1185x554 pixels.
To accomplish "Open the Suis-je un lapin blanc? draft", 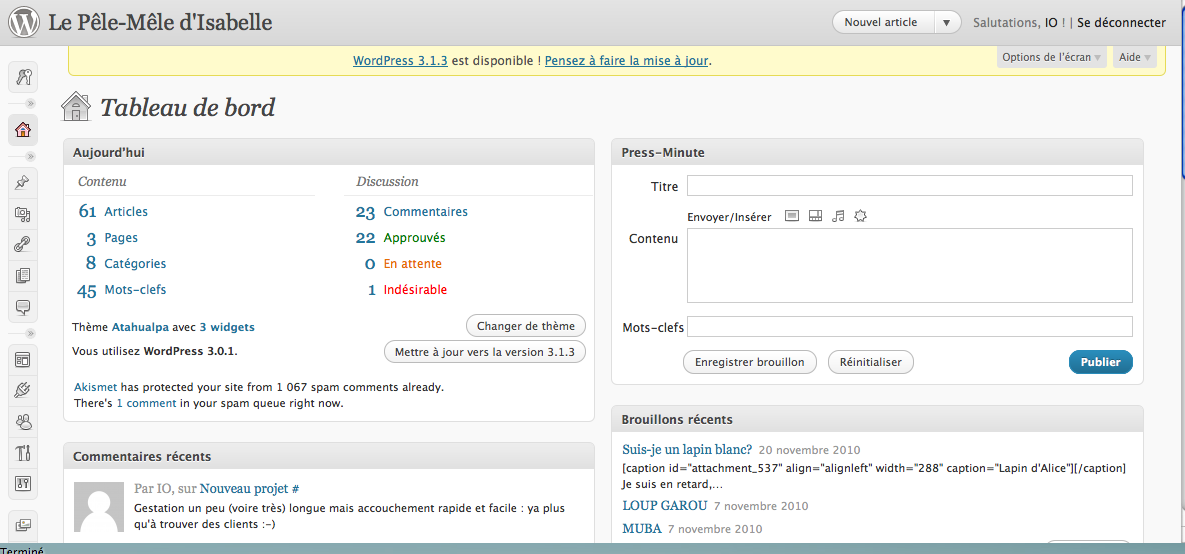I will click(x=687, y=449).
